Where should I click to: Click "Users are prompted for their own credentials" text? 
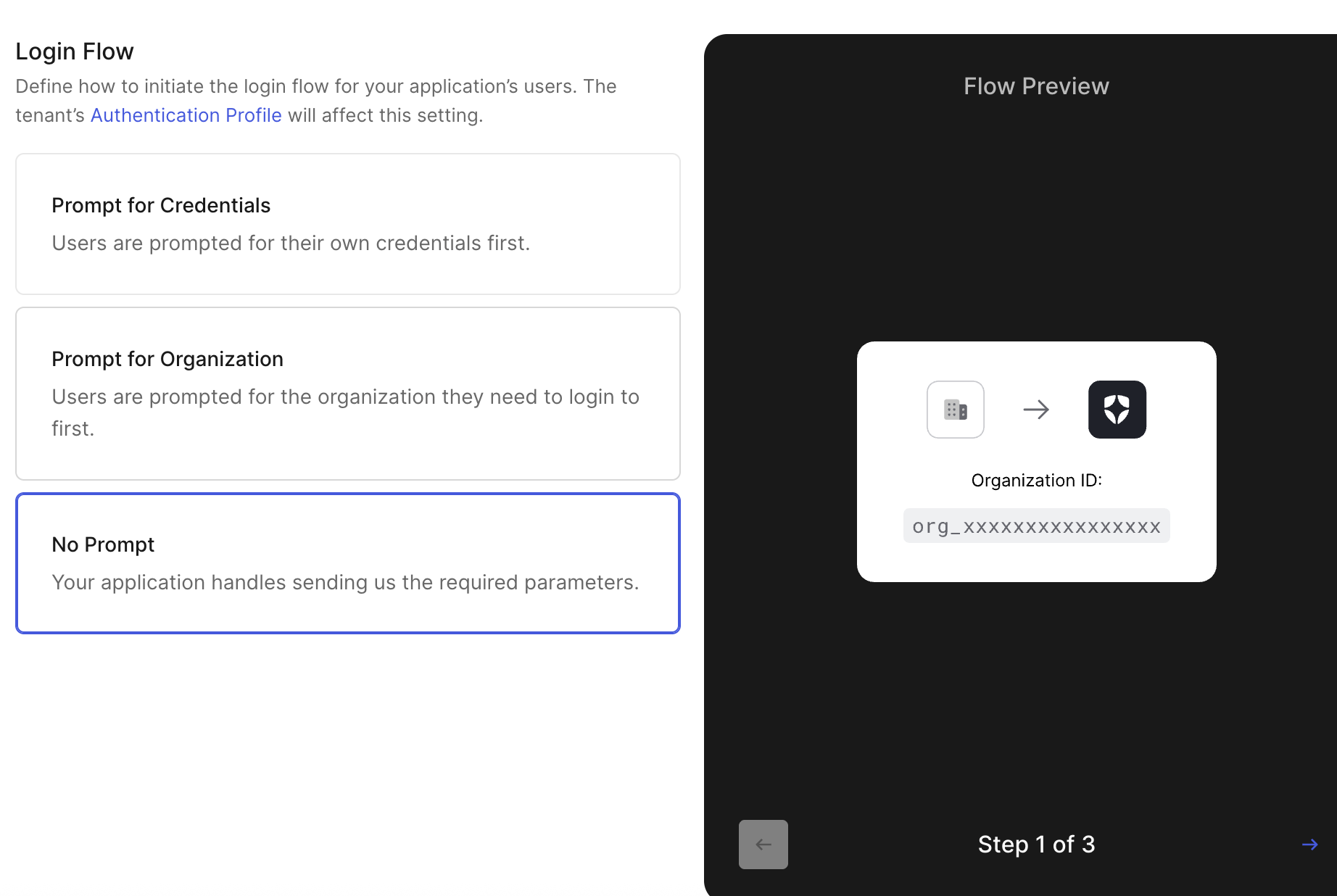[291, 243]
